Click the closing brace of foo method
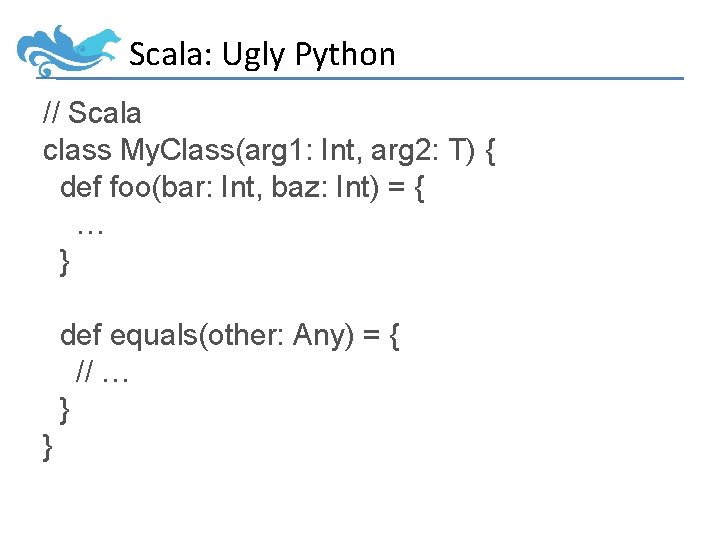The image size is (720, 540). (66, 263)
